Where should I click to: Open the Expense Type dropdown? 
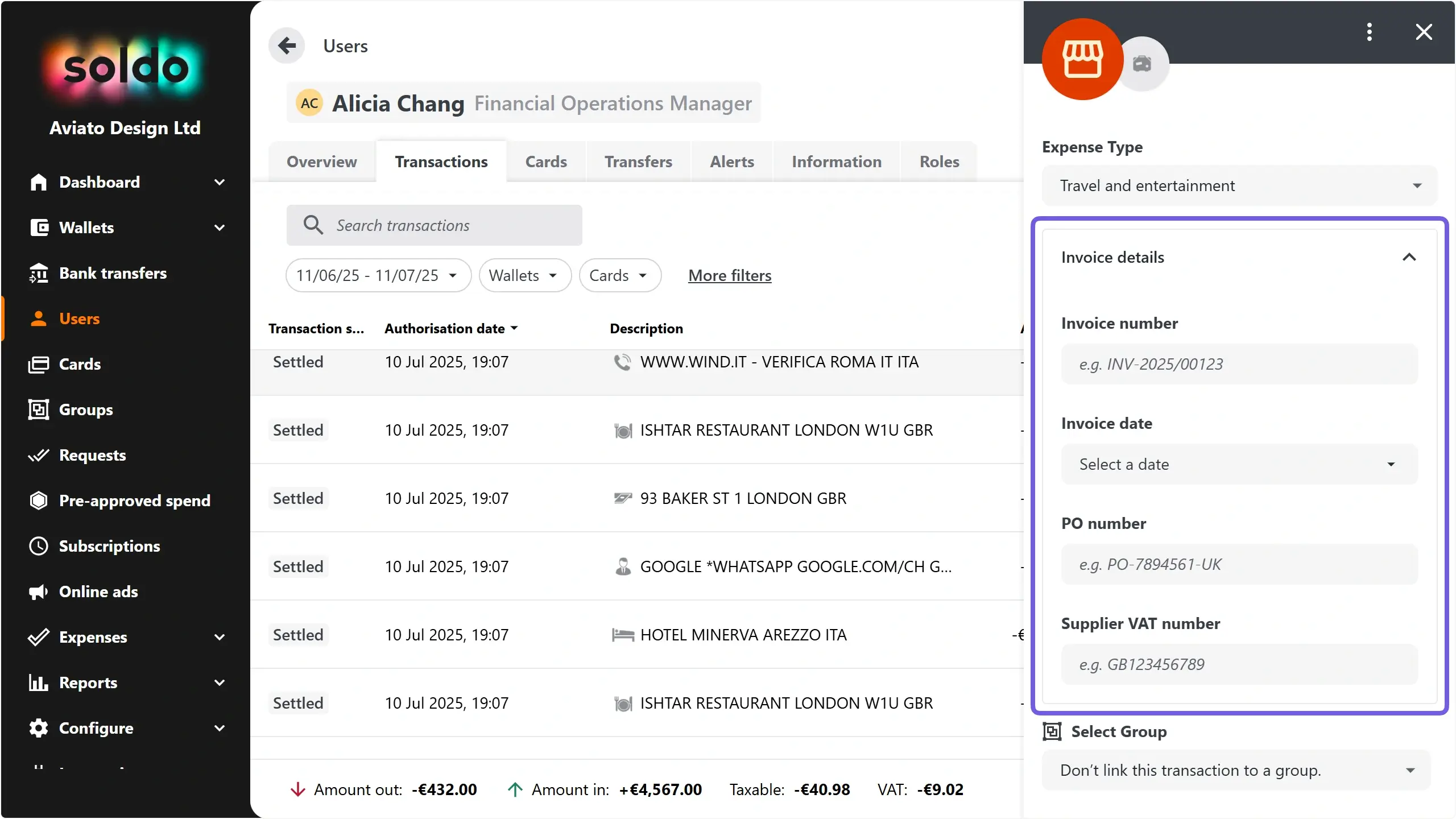1239,185
